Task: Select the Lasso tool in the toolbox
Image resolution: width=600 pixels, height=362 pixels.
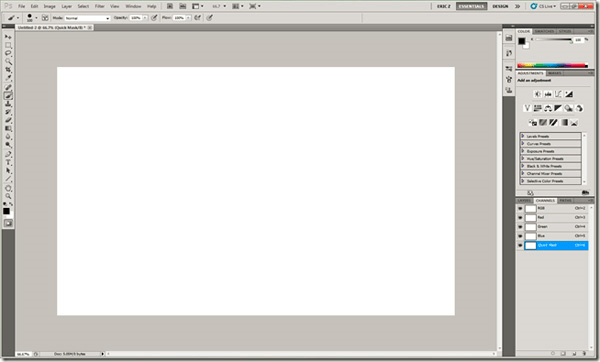Action: [8, 53]
